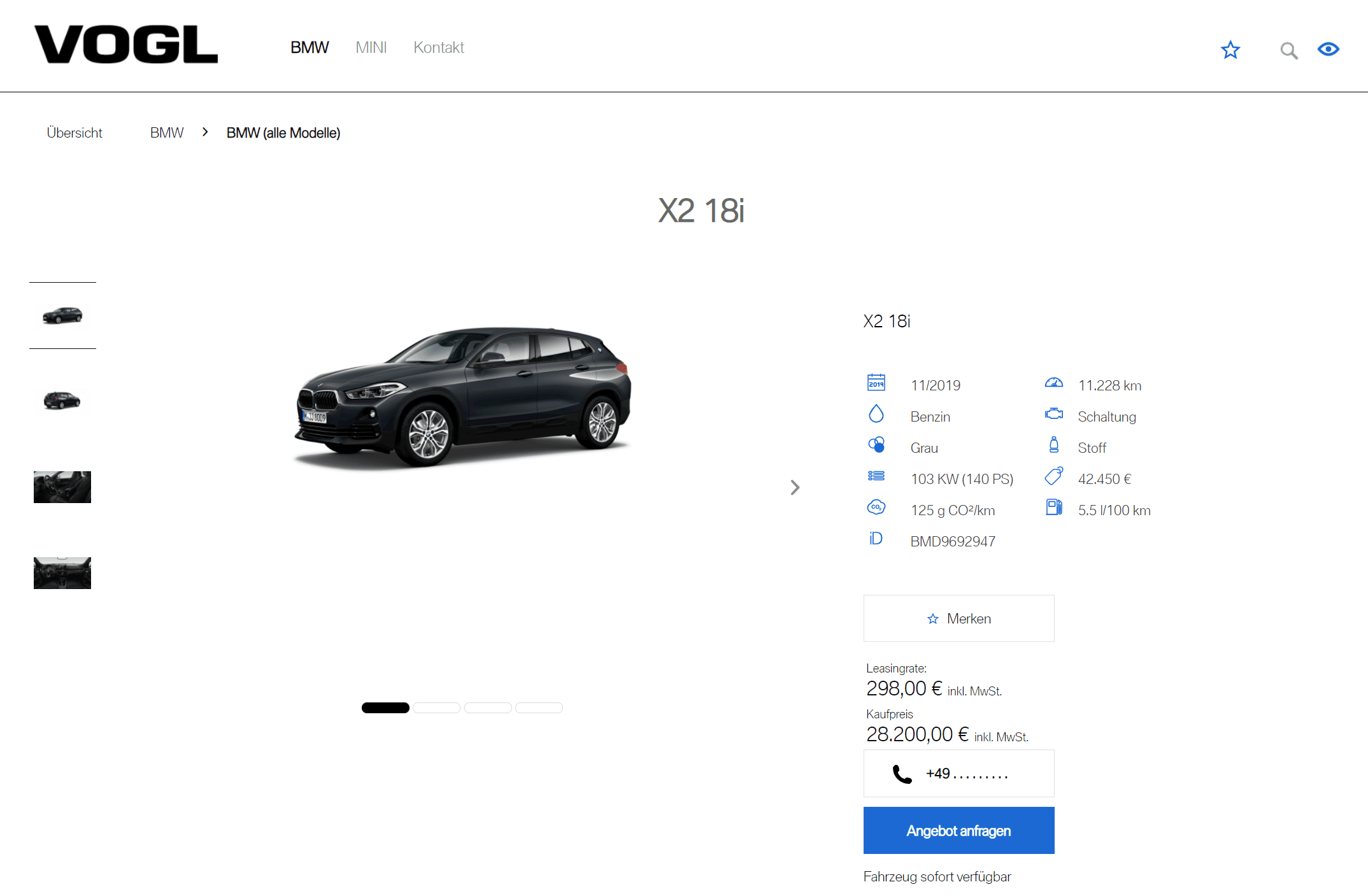Select the second car thumbnail, rear side view
The width and height of the screenshot is (1368, 896).
click(62, 400)
